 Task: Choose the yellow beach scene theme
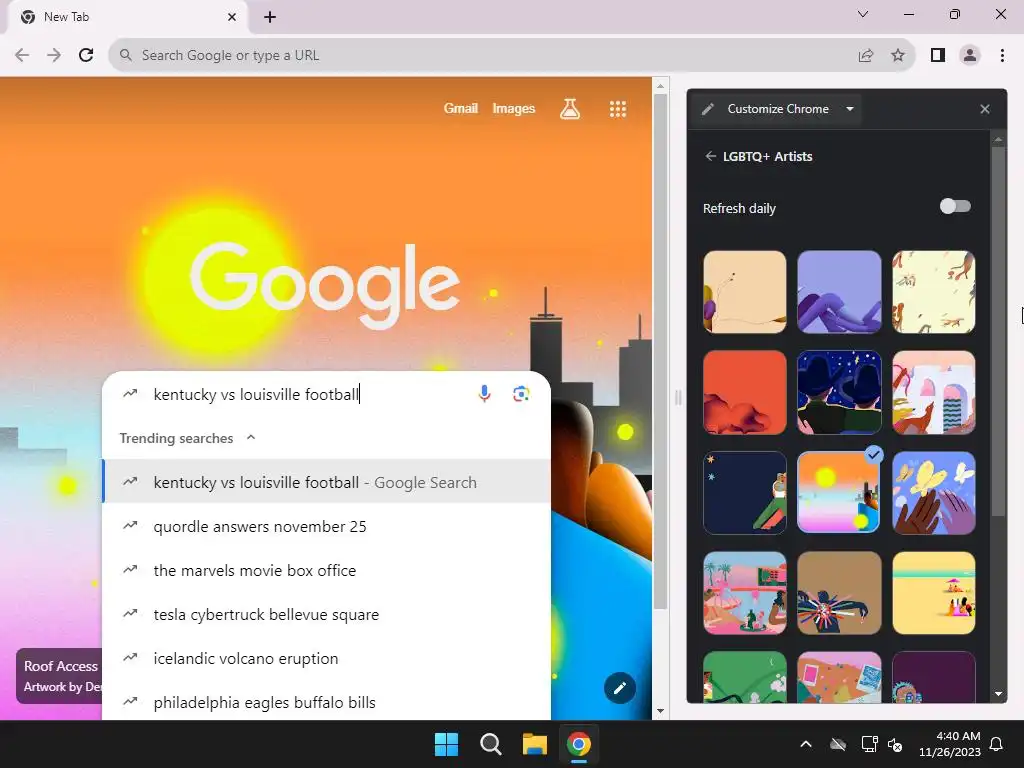point(933,593)
